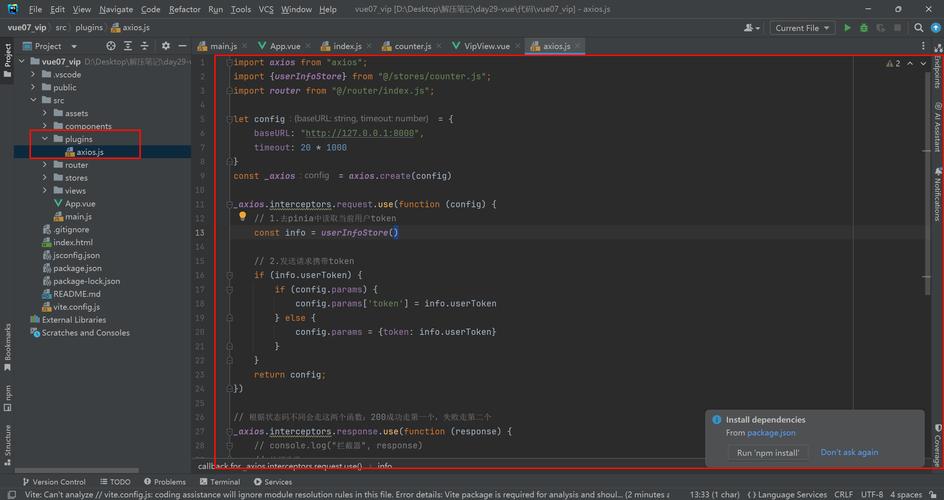
Task: Click the Run 'npm install' button
Action: point(768,453)
